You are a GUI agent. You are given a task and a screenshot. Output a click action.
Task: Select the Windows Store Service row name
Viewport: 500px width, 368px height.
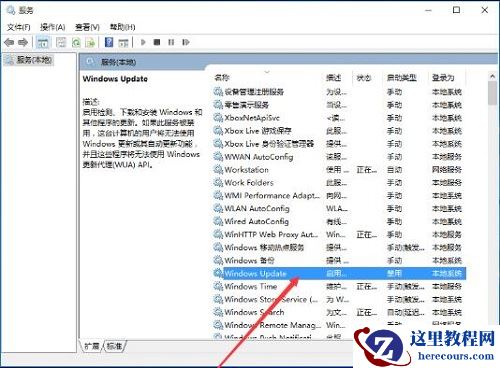coord(271,299)
